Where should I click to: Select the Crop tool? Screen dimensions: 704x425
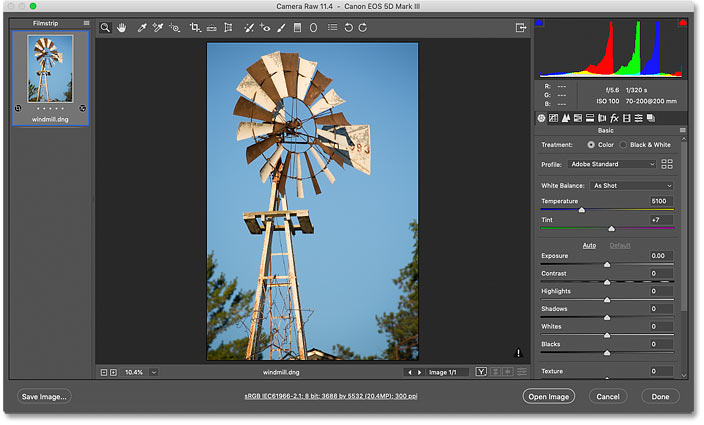[x=195, y=28]
